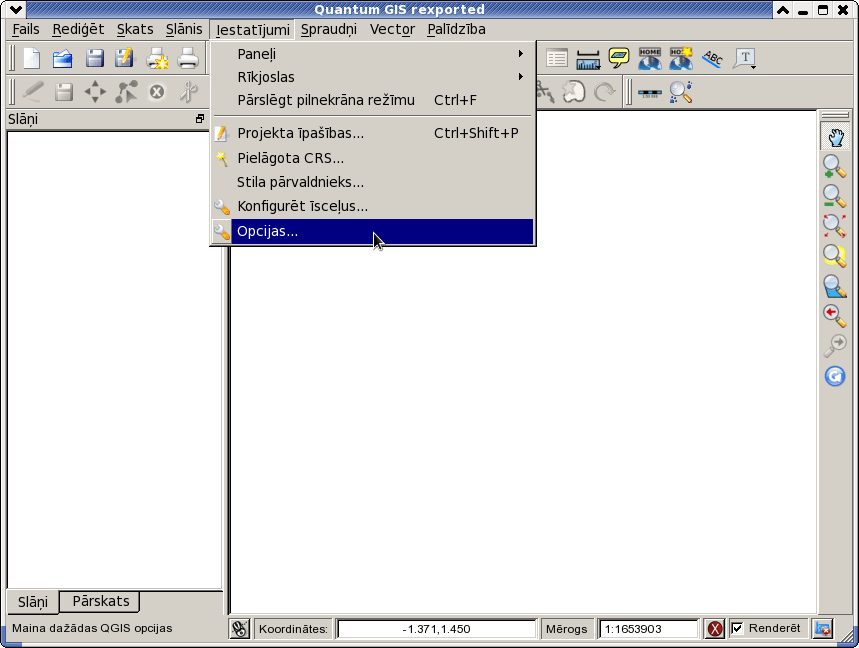
Task: Open a project using the blue folder icon
Action: 62,58
